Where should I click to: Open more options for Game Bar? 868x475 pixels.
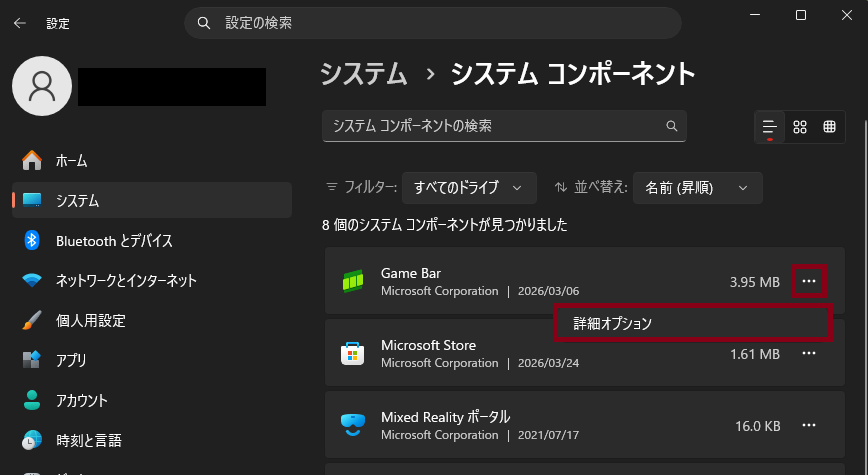[809, 282]
